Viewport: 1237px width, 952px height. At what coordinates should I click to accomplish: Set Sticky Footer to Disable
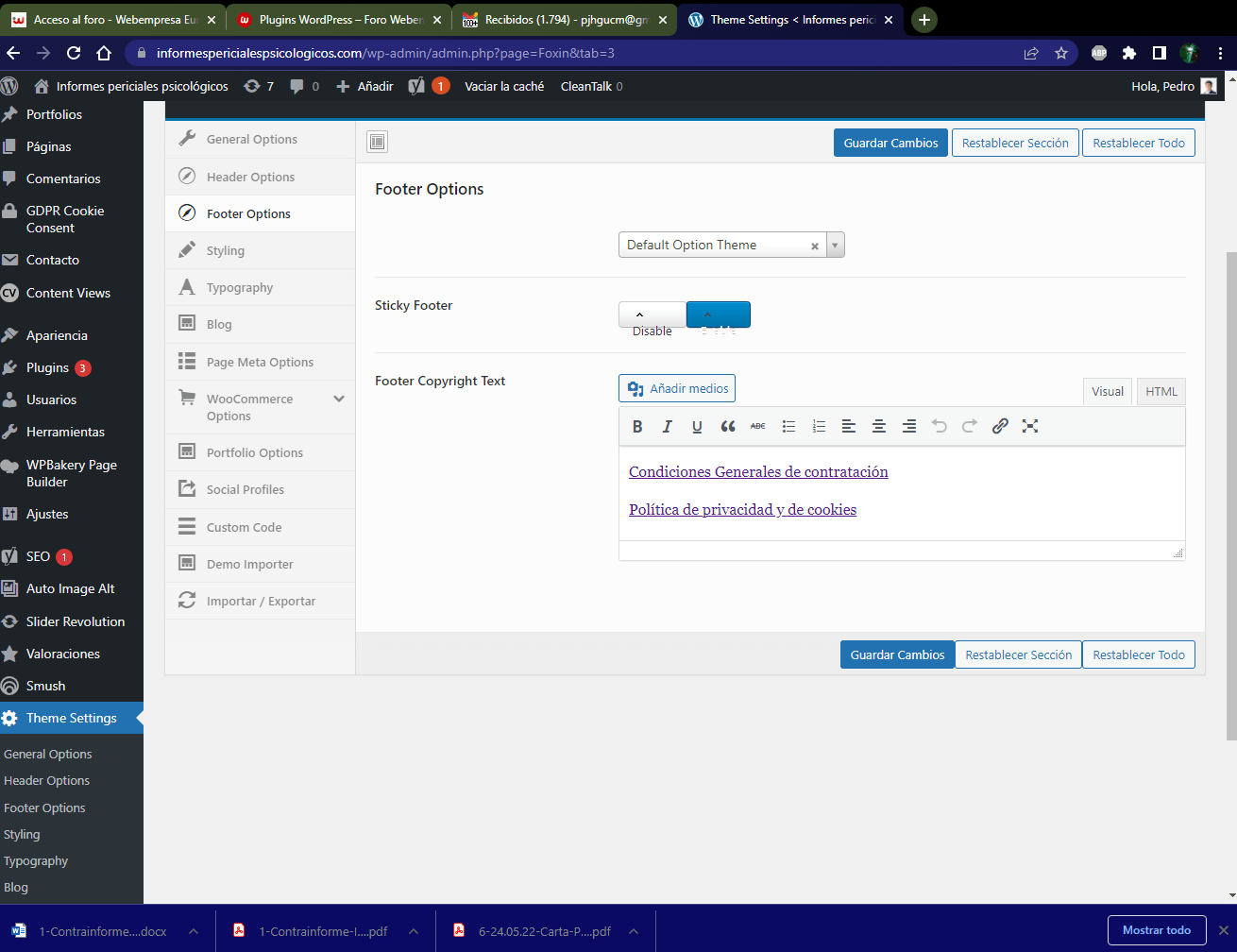pyautogui.click(x=652, y=315)
